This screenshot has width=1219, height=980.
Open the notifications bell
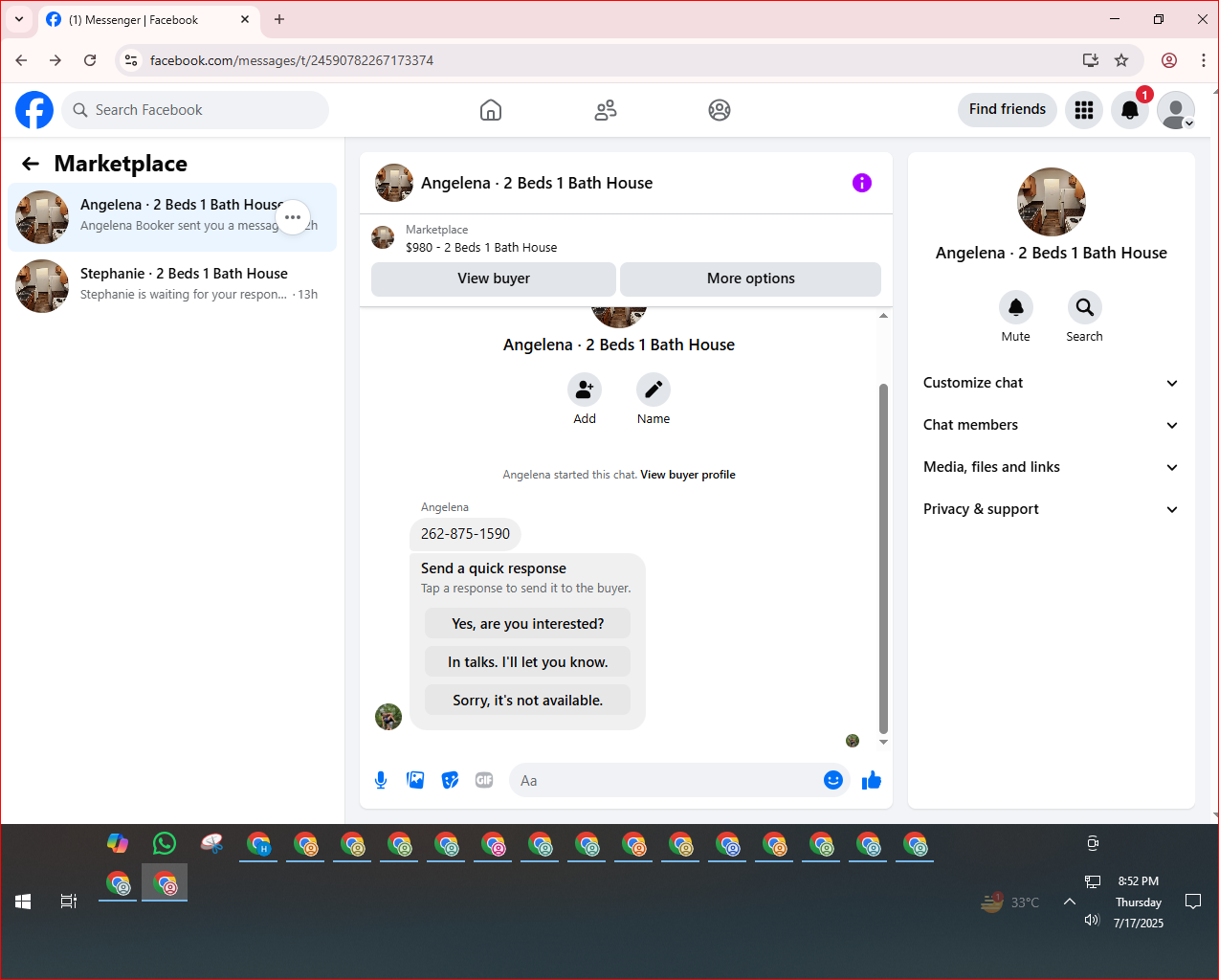[1130, 110]
